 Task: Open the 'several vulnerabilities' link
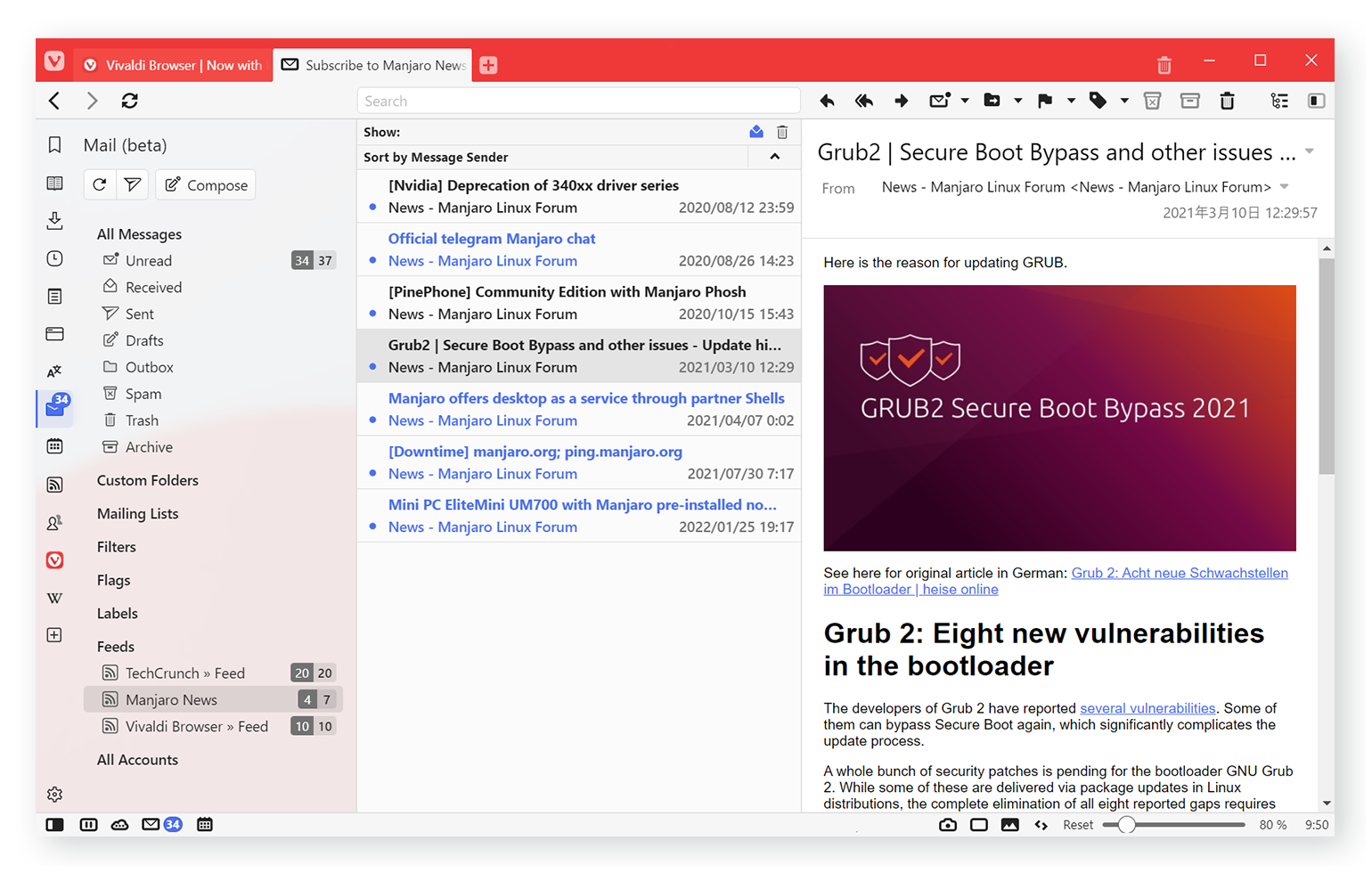(x=1147, y=708)
